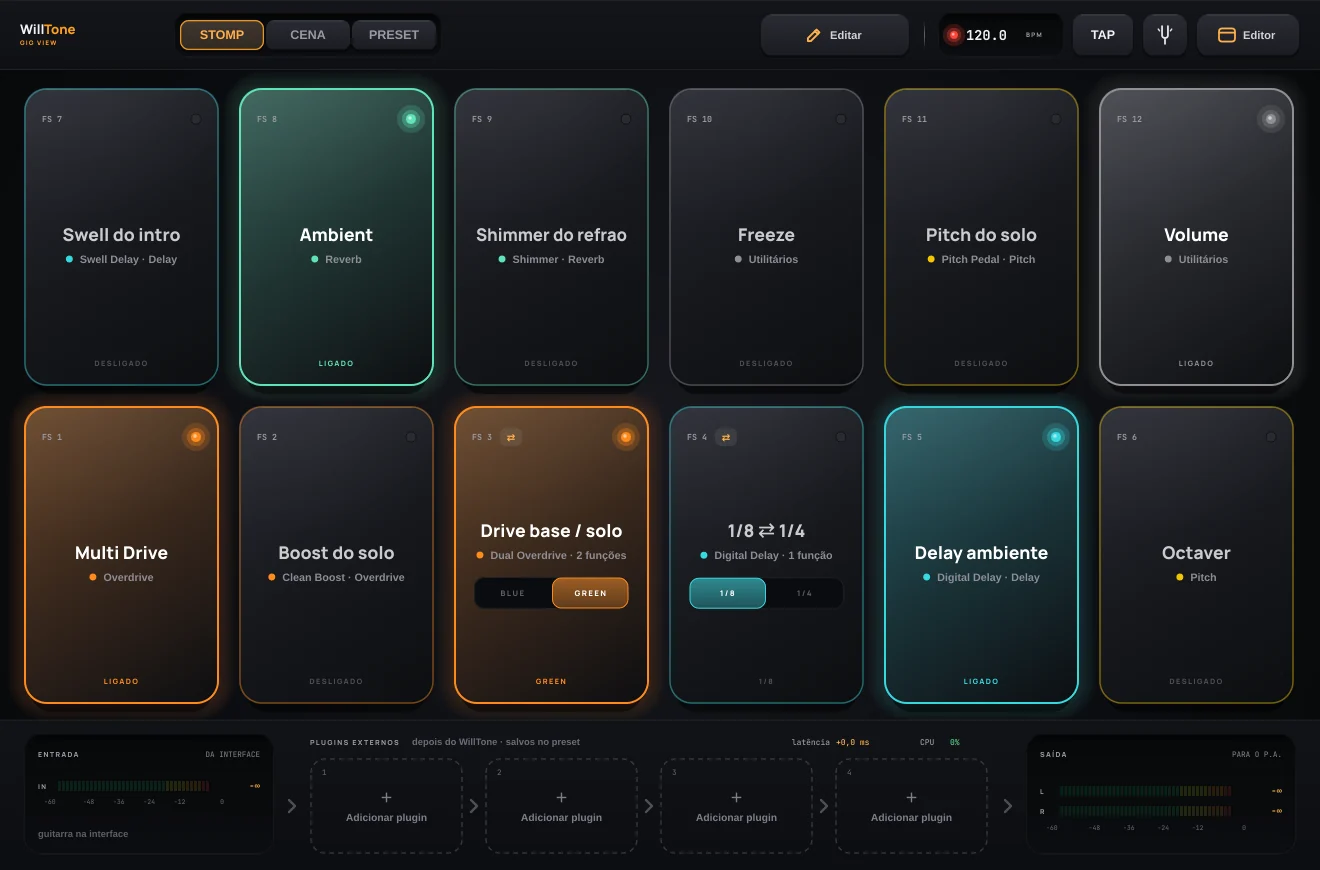Click the IN input level meter
1320x870 pixels.
click(134, 787)
